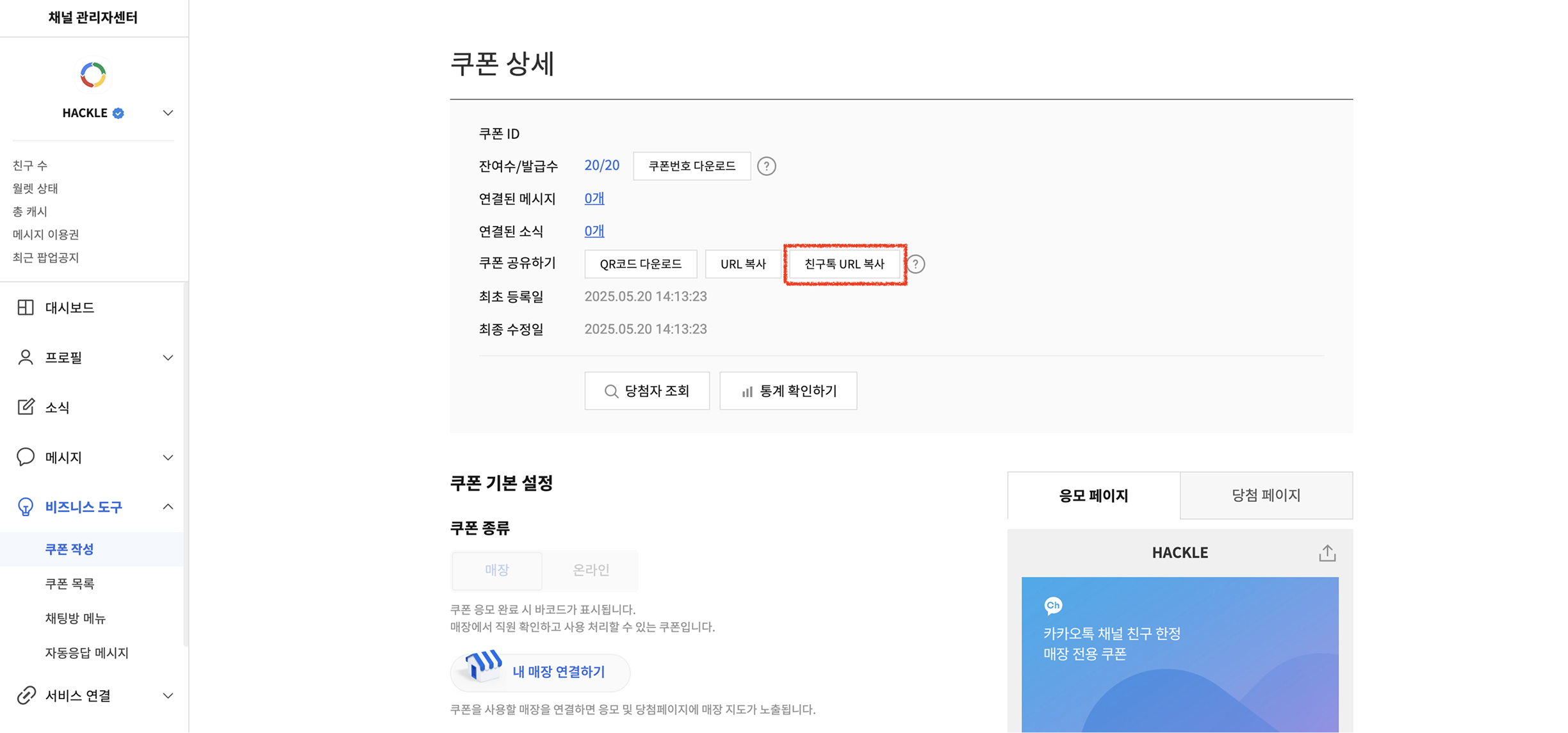Open 쿠폰 목록 in sidebar
This screenshot has height=733, width=1568.
coord(69,583)
